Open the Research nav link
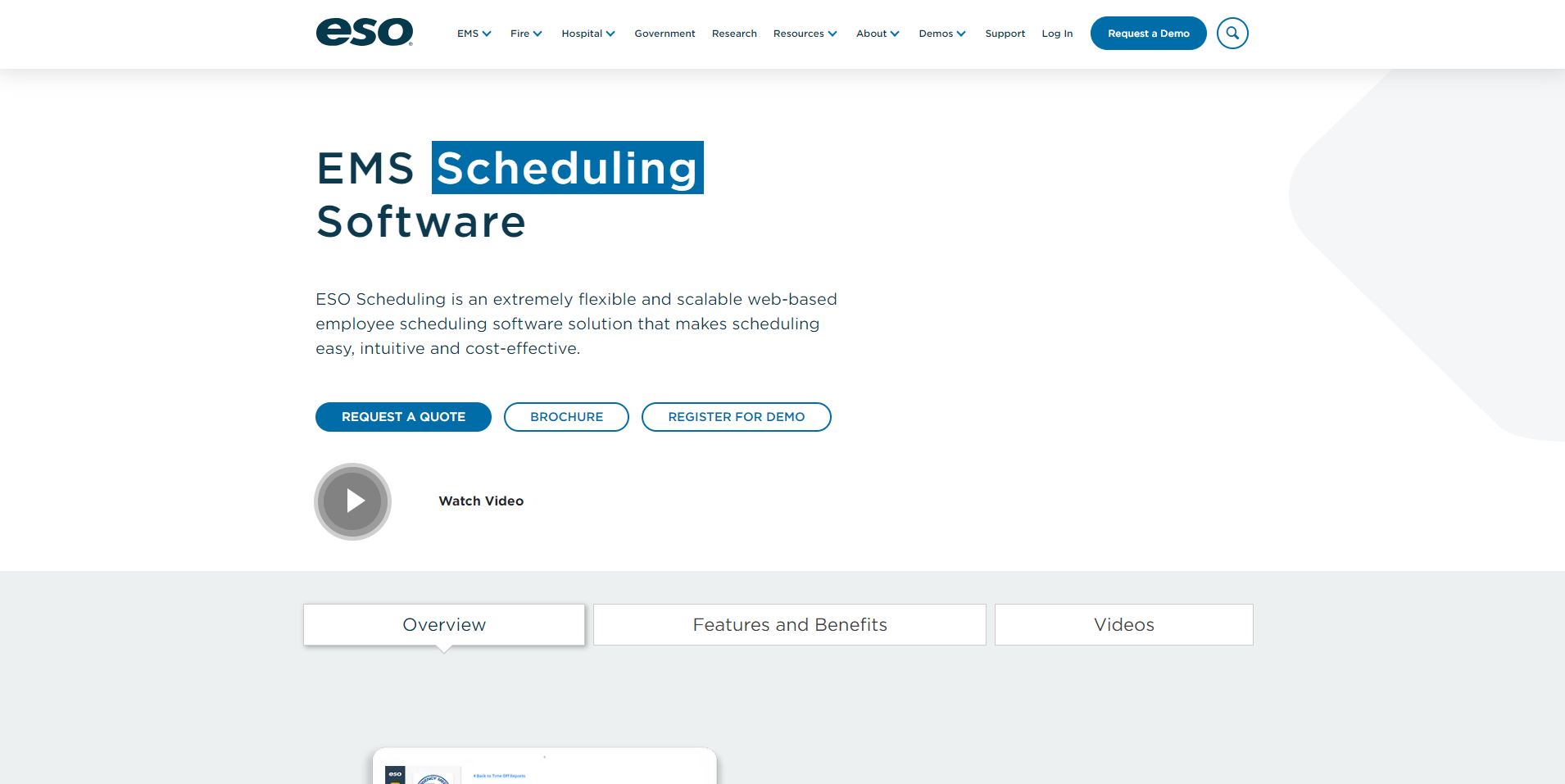 [x=734, y=34]
